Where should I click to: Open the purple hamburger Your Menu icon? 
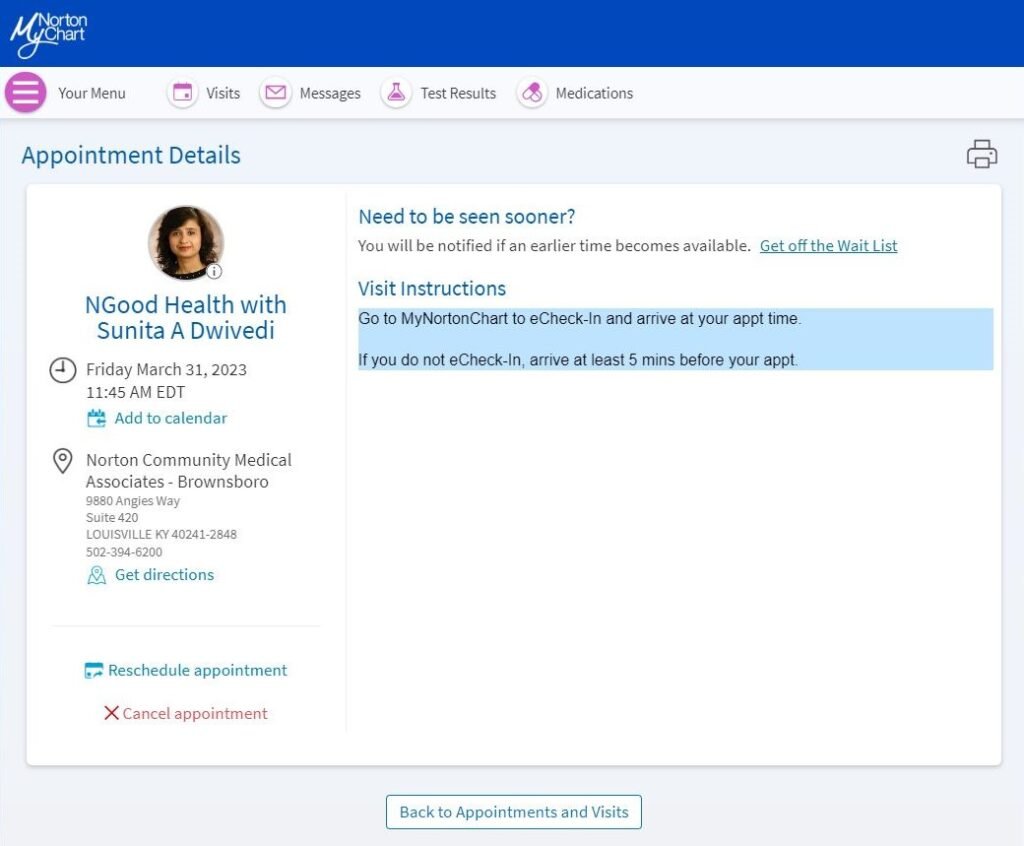click(25, 92)
